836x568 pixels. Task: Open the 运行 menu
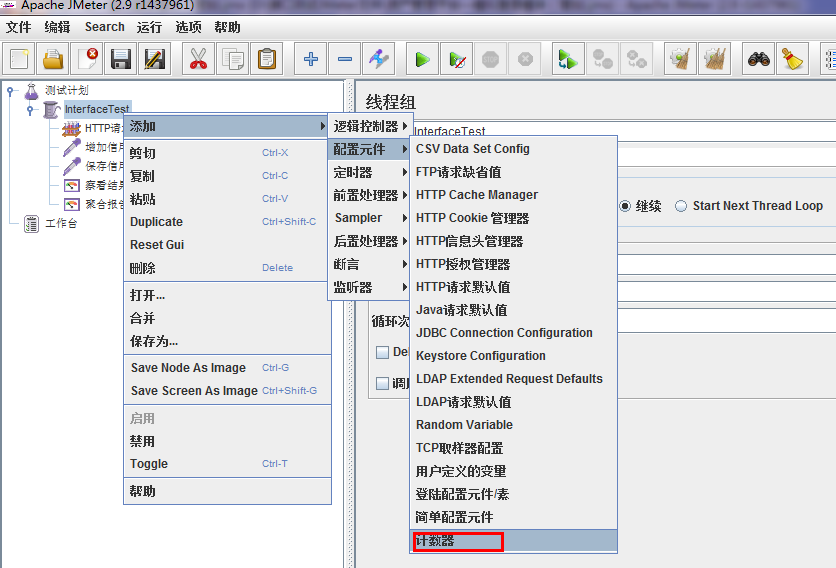[x=149, y=27]
